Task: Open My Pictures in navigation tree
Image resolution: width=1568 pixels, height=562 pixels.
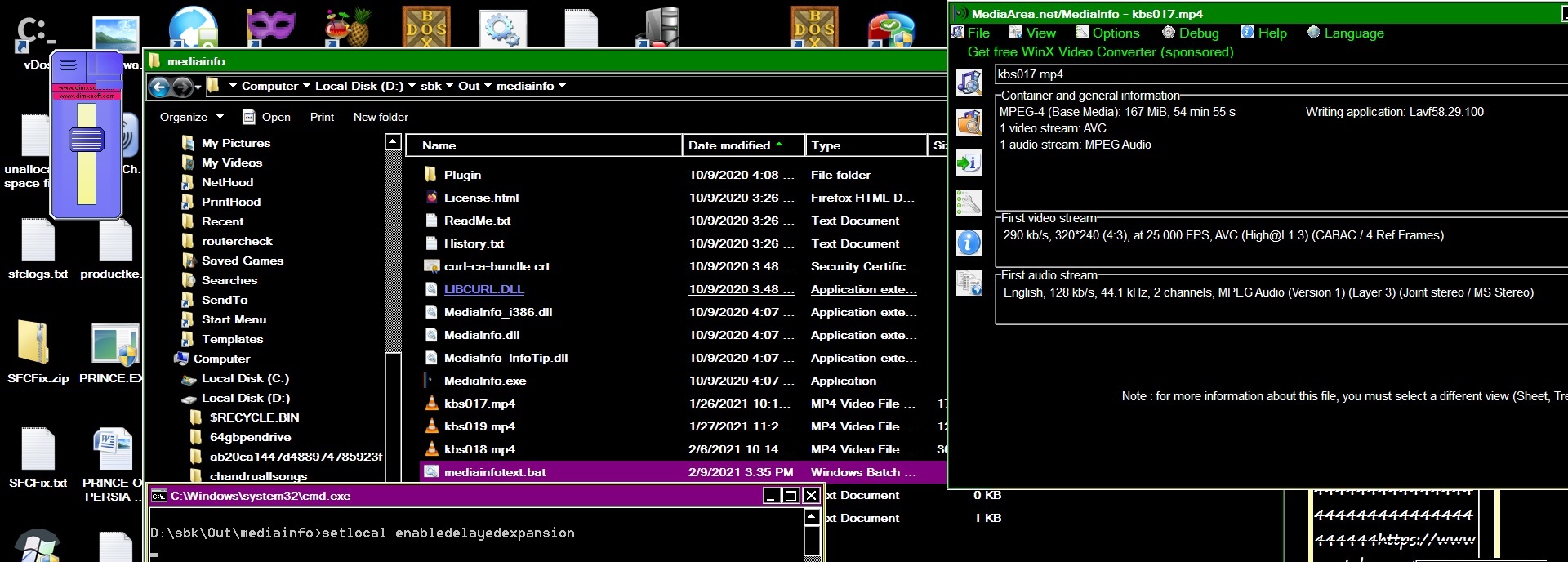Action: pos(236,143)
